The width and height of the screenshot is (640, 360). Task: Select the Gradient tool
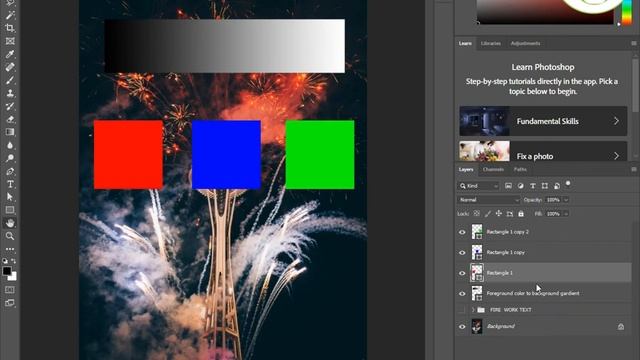pyautogui.click(x=10, y=132)
